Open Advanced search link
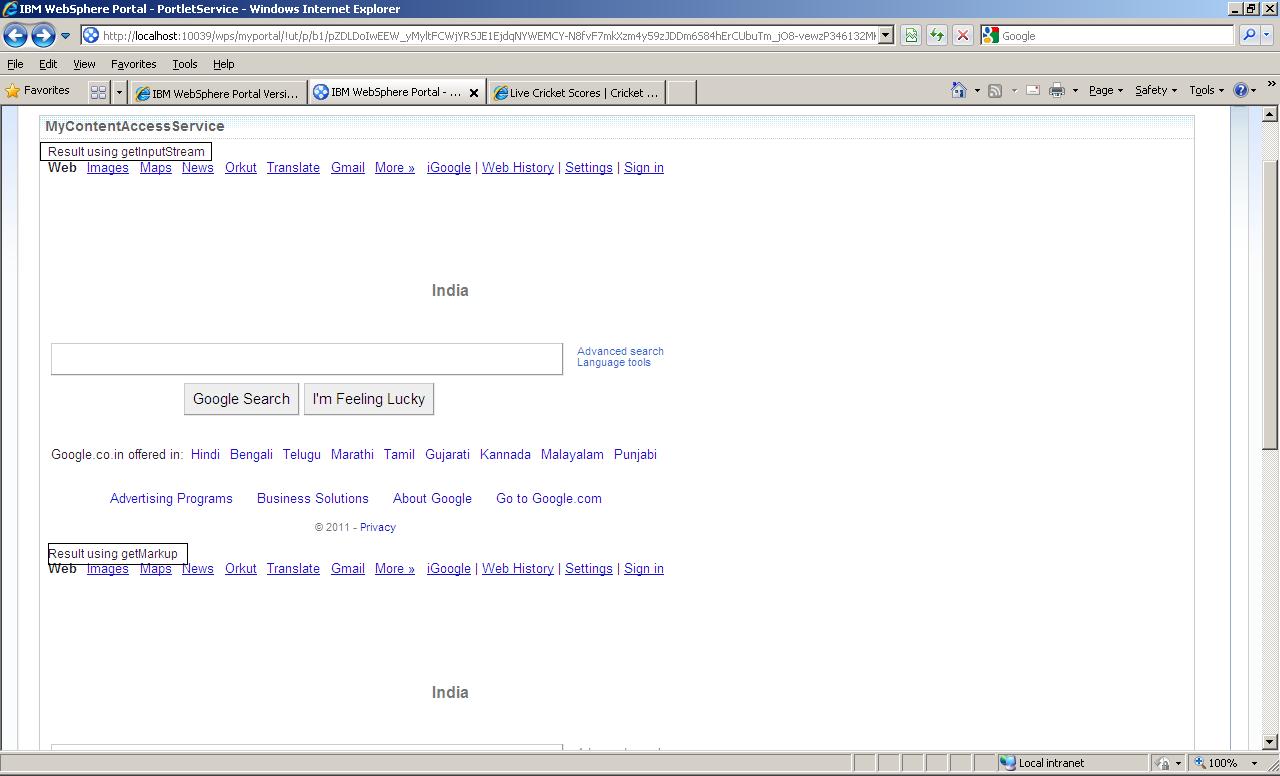This screenshot has width=1280, height=776. coord(620,351)
